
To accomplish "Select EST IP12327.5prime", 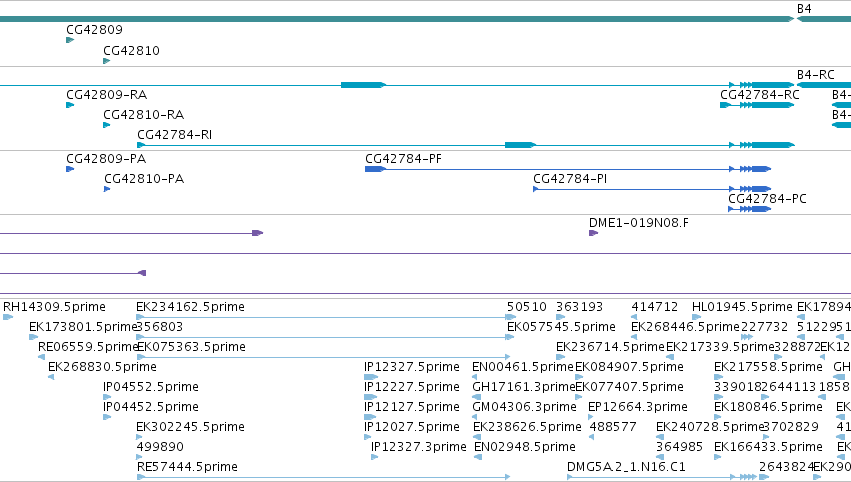I will point(412,367).
